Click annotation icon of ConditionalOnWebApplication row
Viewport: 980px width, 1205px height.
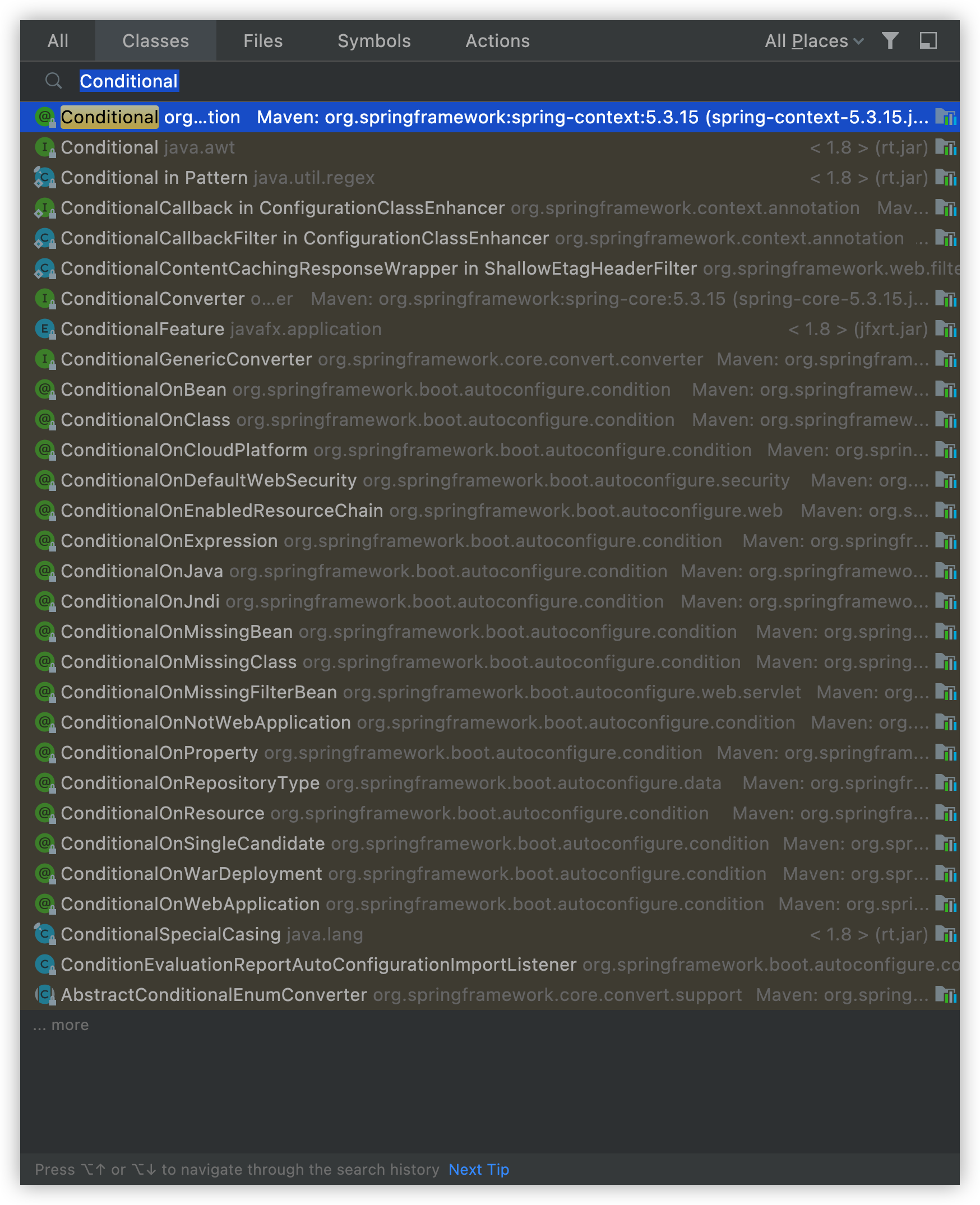[x=45, y=903]
